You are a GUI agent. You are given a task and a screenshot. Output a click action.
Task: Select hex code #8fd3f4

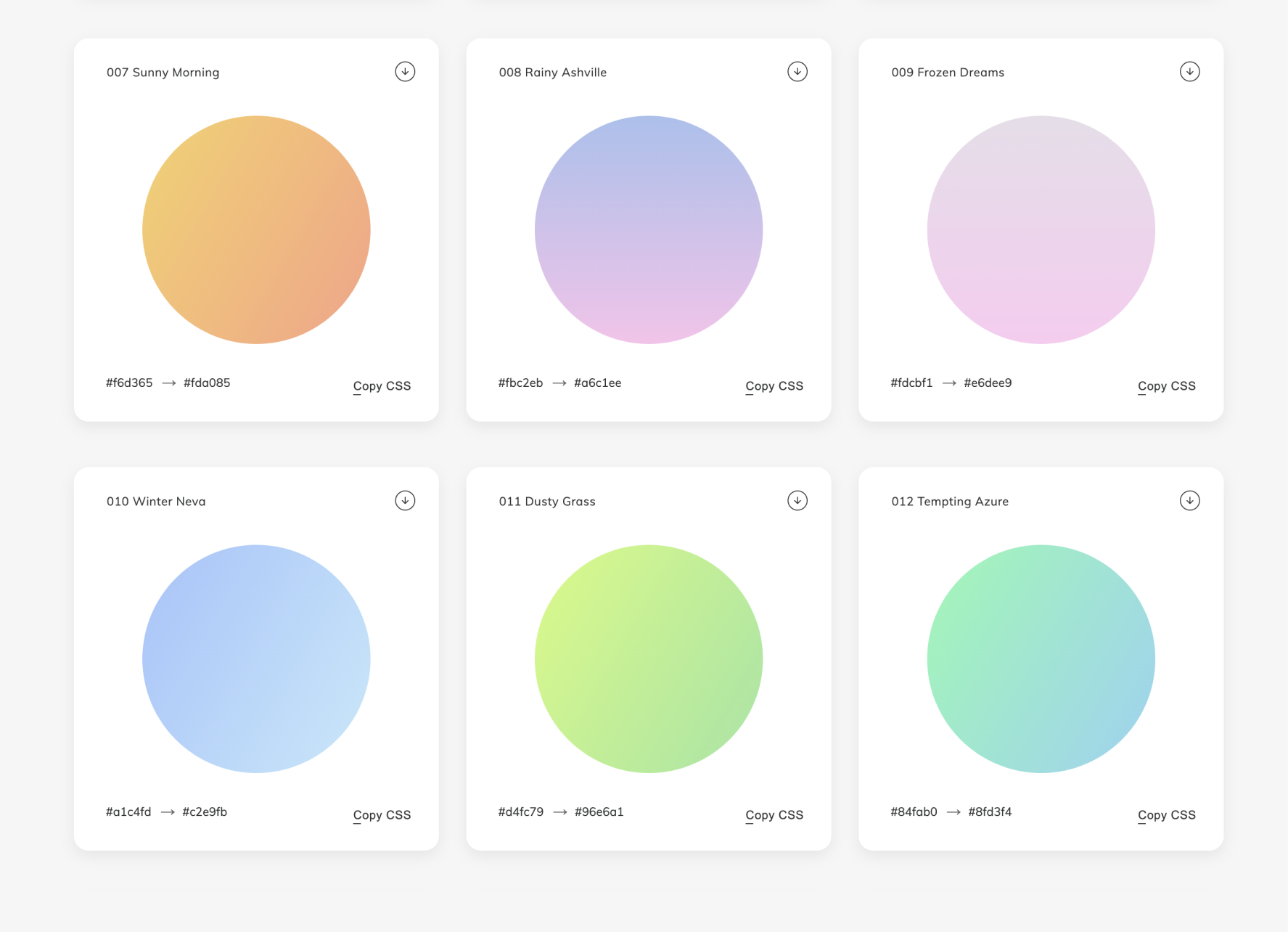coord(990,812)
